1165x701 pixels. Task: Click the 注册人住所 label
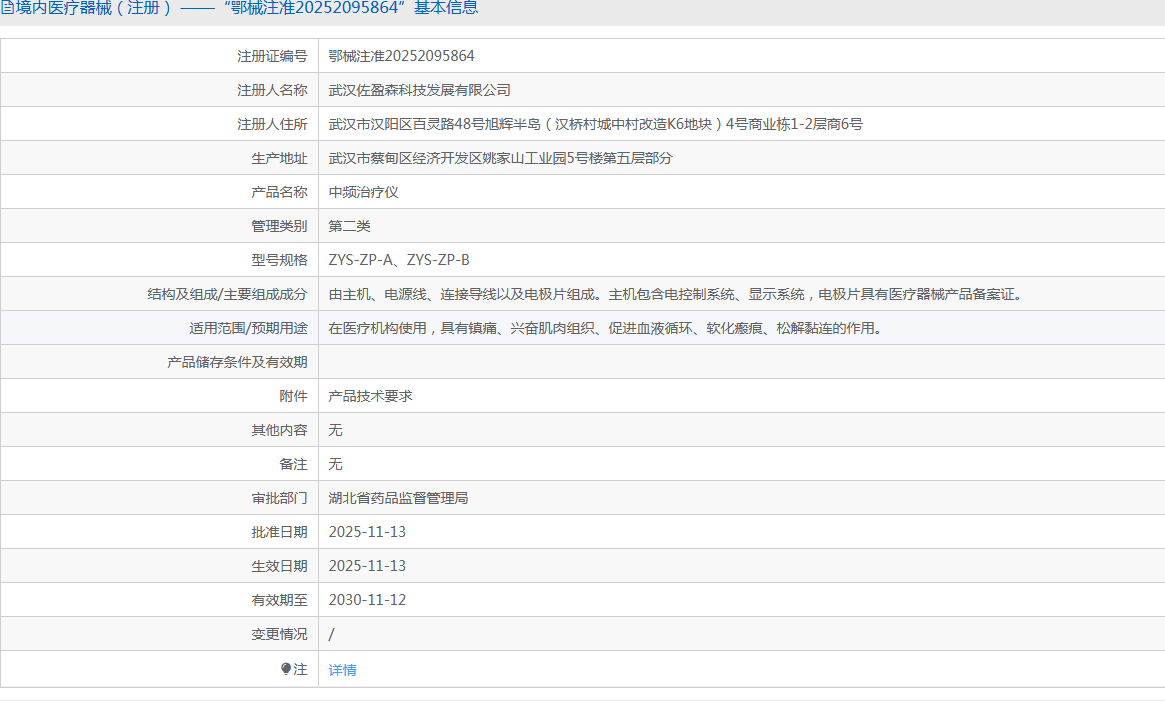[272, 124]
